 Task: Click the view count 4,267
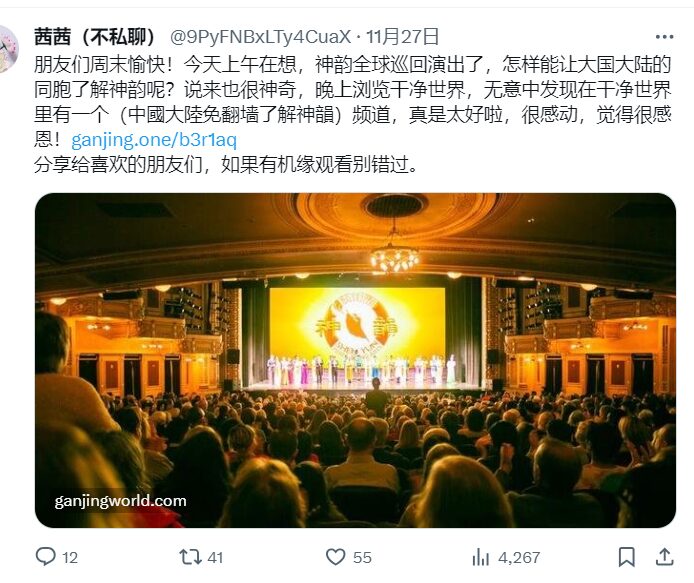click(519, 557)
